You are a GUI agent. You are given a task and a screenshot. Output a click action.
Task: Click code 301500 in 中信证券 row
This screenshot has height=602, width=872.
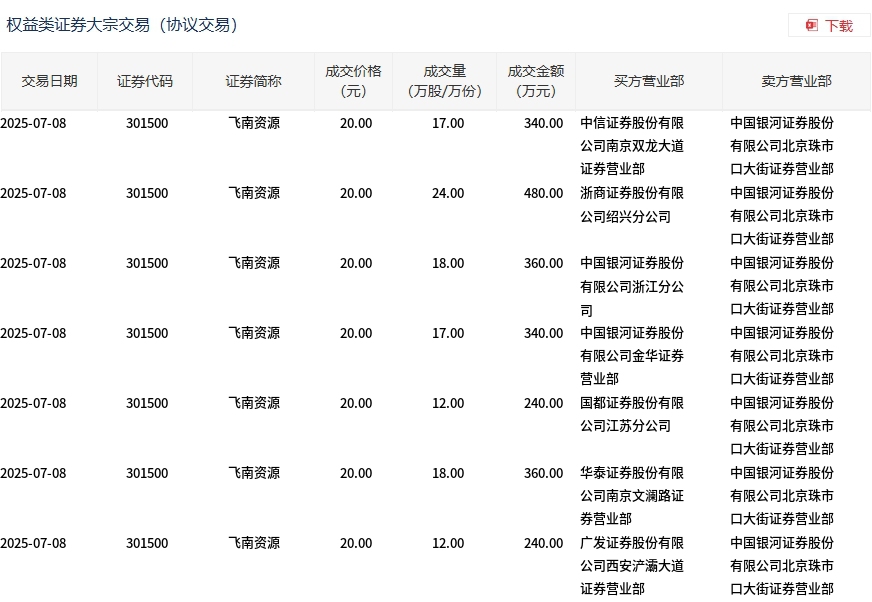147,124
